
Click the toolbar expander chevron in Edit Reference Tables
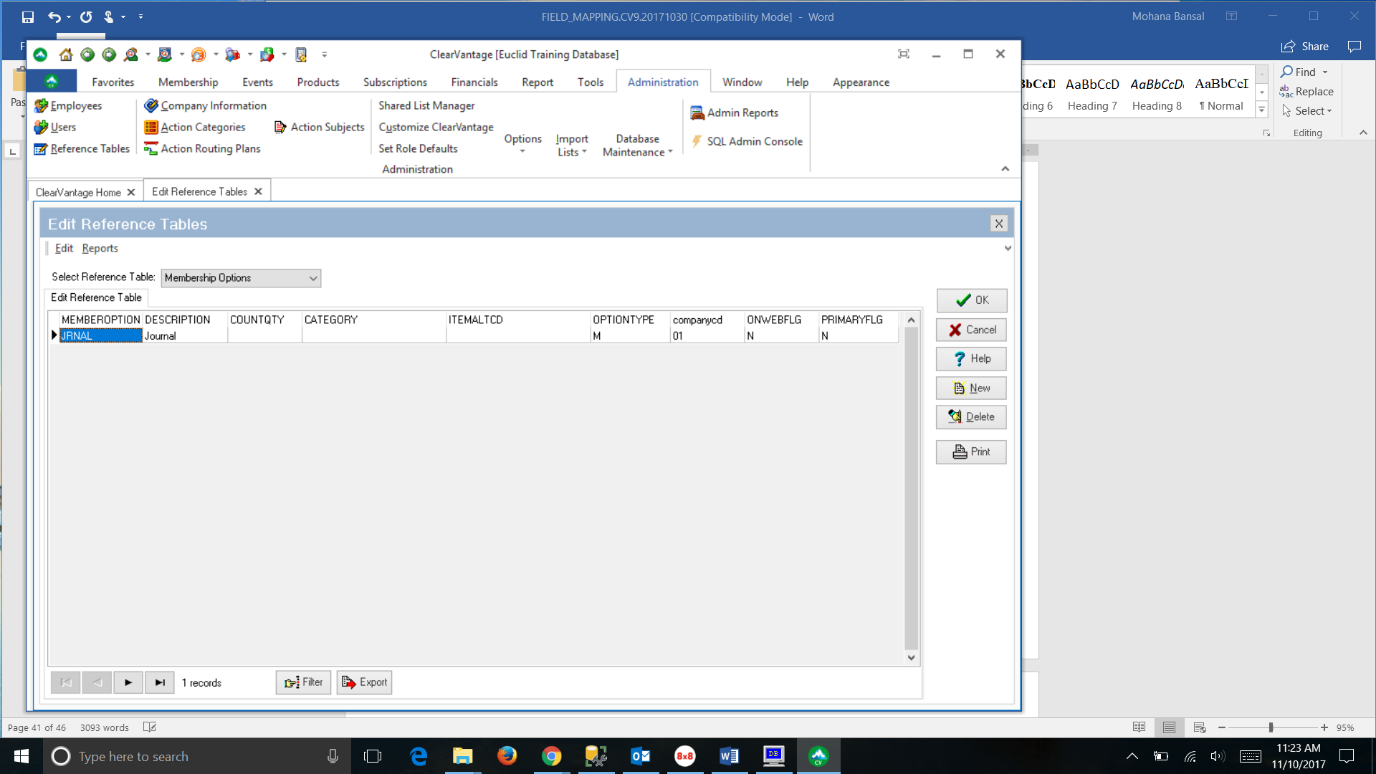(1008, 248)
